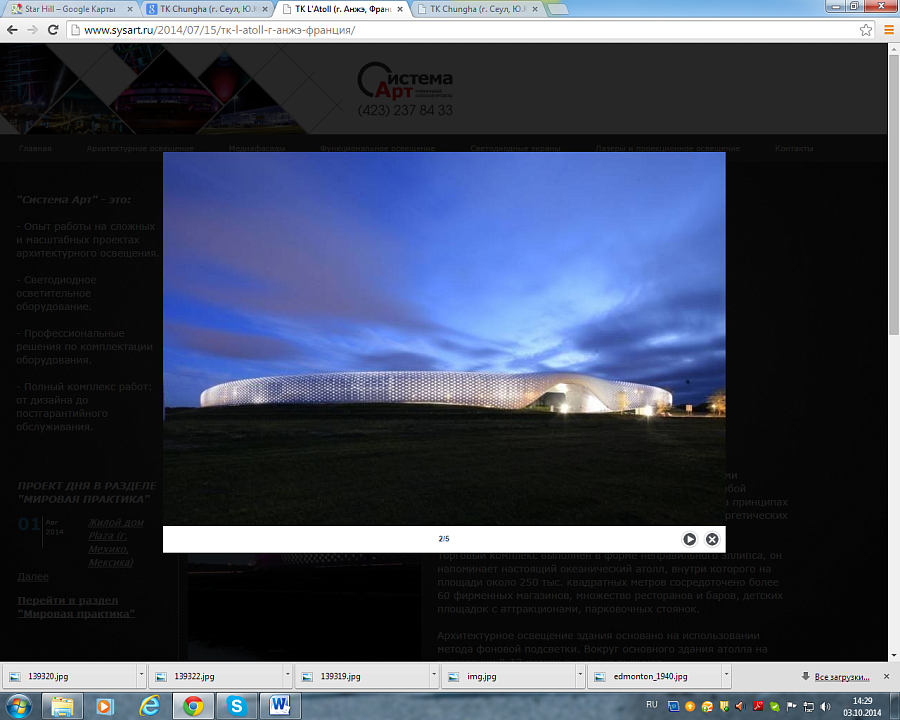Screen dimensions: 900x720
Task: Switch to the first TK Chungha tab
Action: coord(204,9)
